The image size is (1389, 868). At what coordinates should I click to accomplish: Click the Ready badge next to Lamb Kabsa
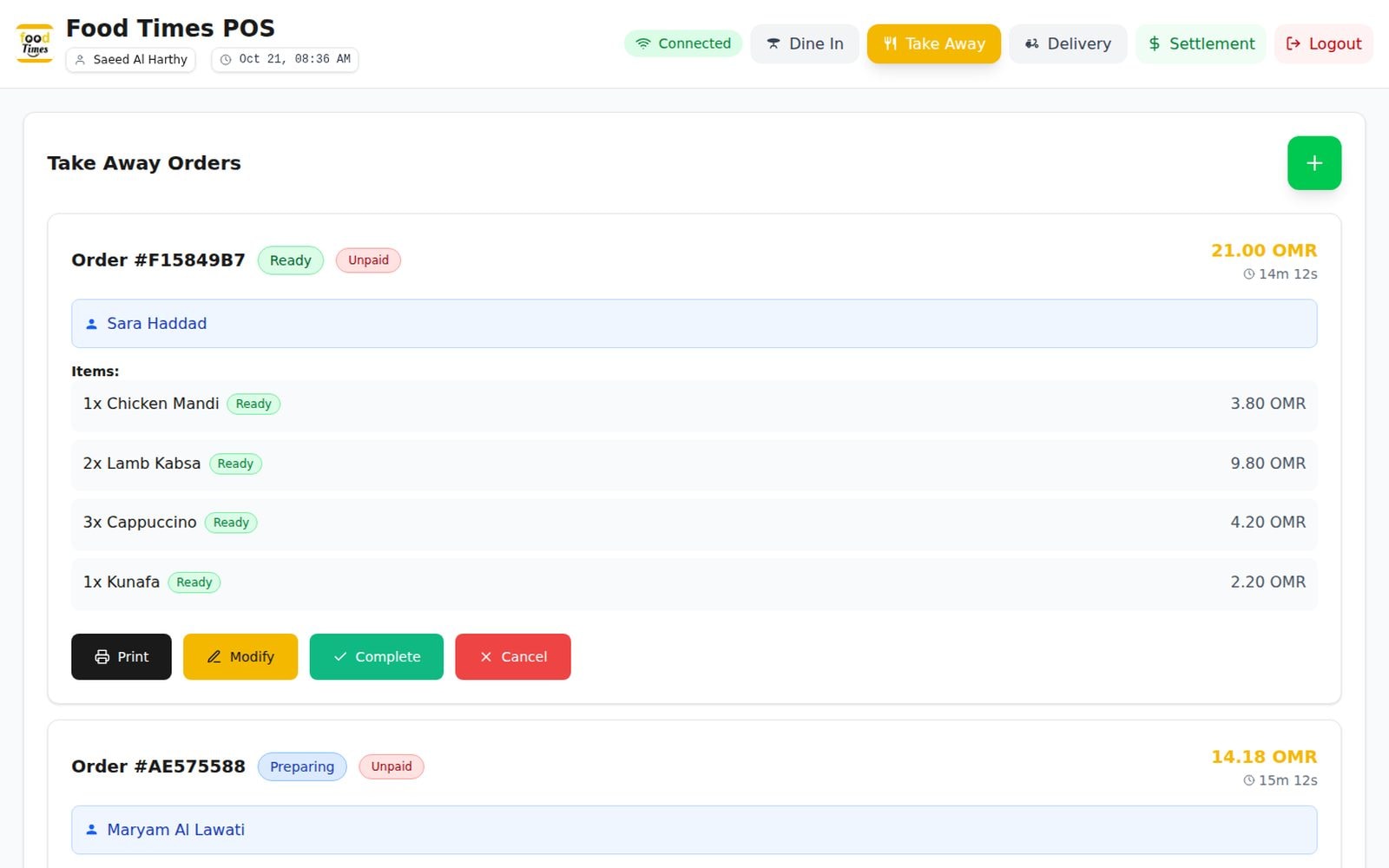pos(235,464)
